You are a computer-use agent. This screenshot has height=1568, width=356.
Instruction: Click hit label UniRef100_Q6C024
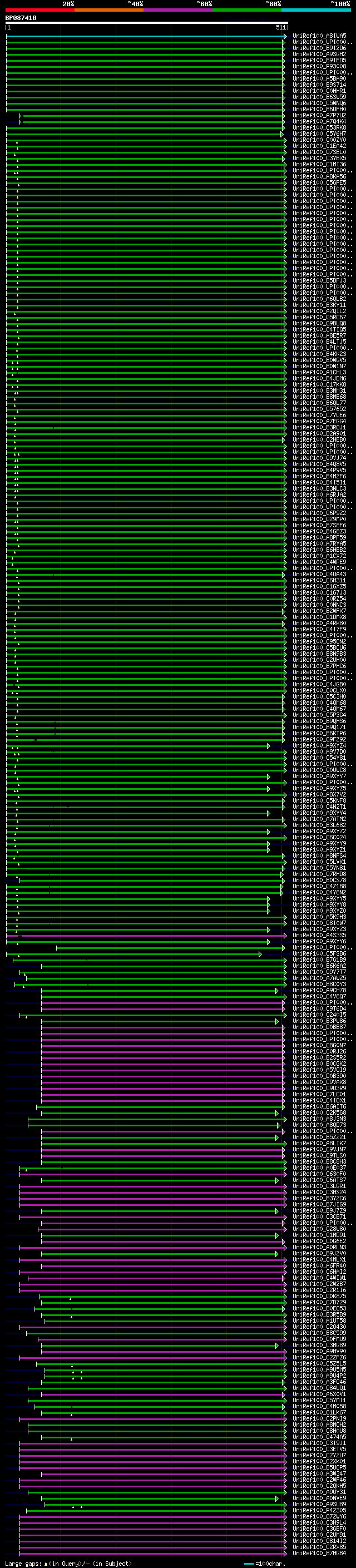319,838
